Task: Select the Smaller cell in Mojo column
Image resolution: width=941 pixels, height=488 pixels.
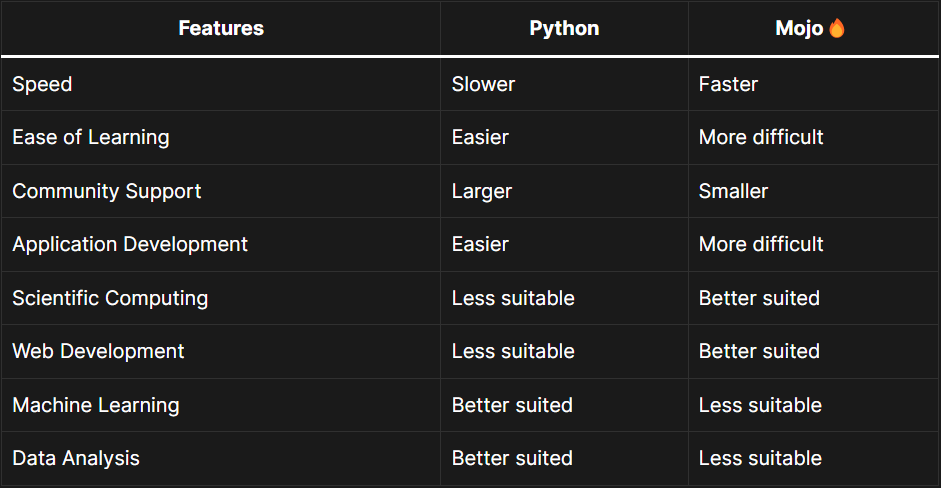Action: tap(733, 191)
